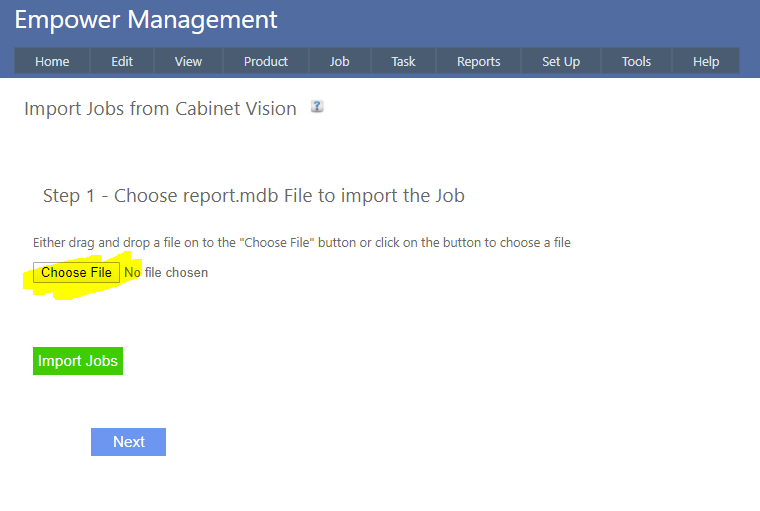
Task: Open the Task menu
Action: 403,61
